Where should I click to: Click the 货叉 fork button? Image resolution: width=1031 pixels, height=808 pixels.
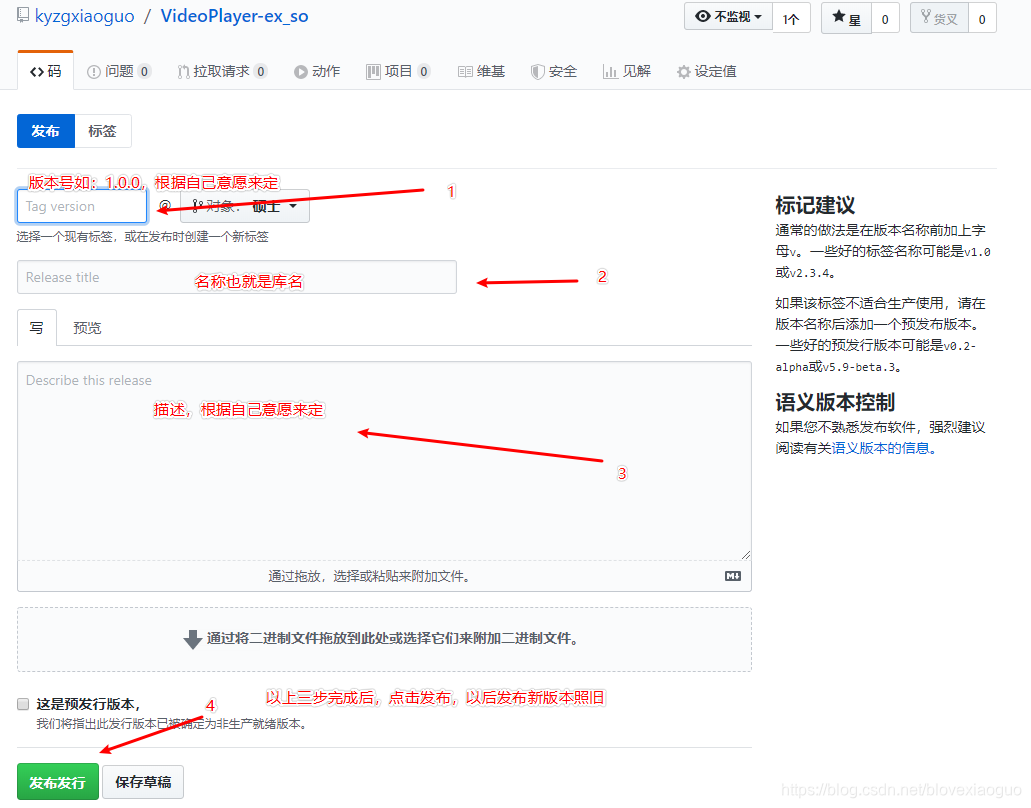pos(939,18)
